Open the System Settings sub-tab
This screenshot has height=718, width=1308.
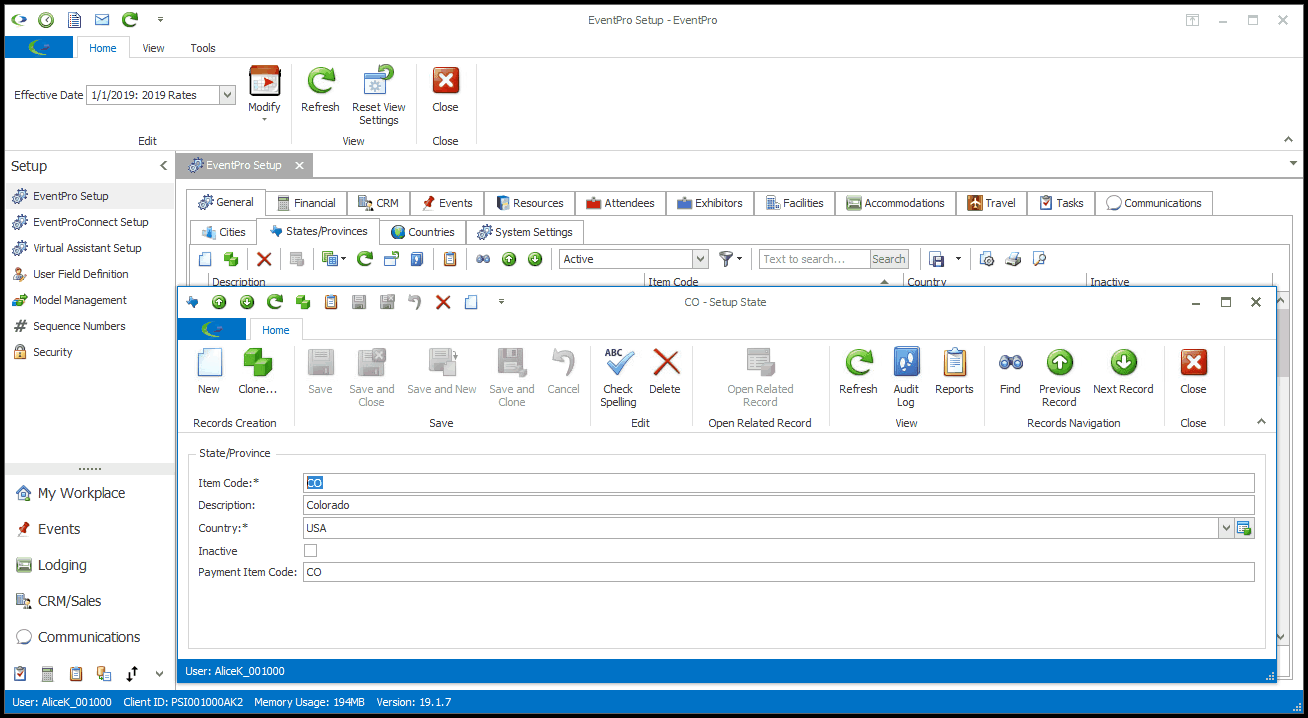525,232
